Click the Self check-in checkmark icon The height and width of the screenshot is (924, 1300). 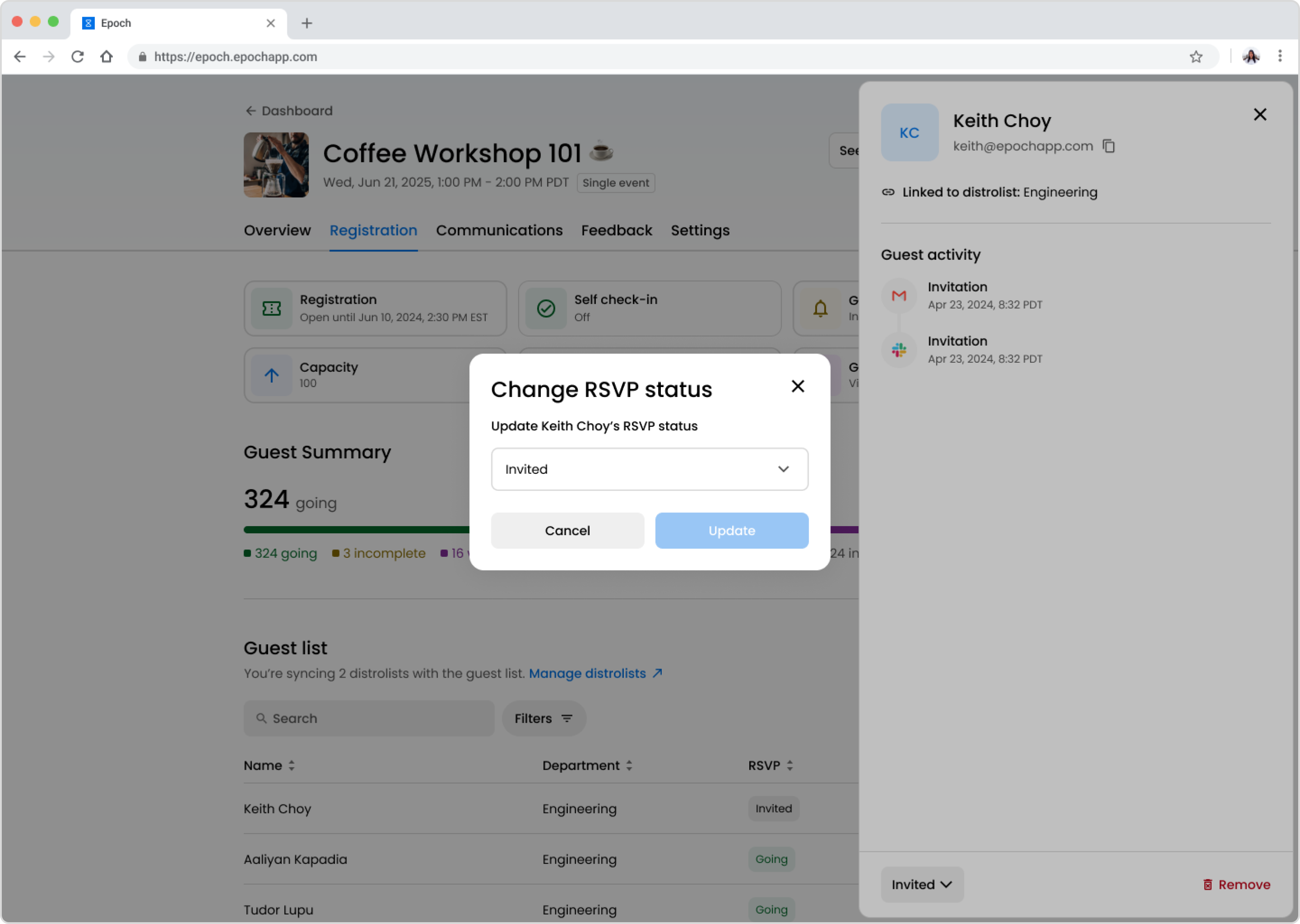(546, 309)
